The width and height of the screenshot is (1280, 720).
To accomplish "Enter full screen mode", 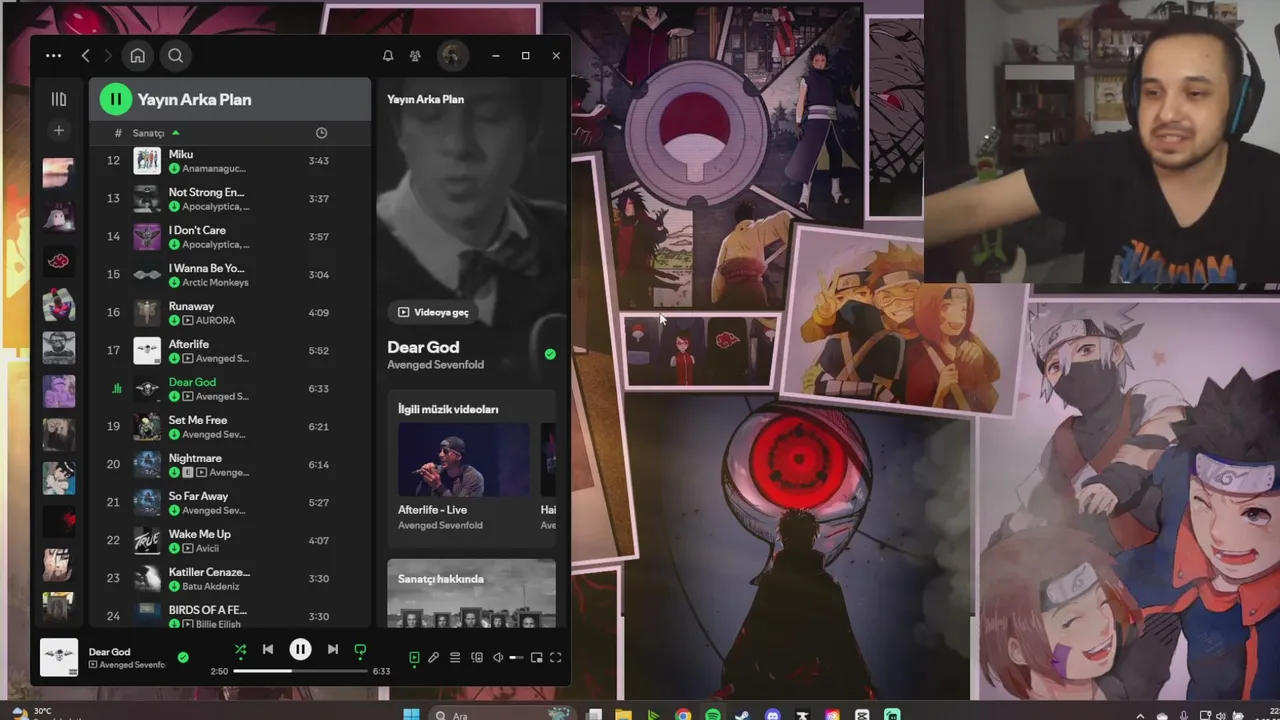I will click(x=556, y=657).
